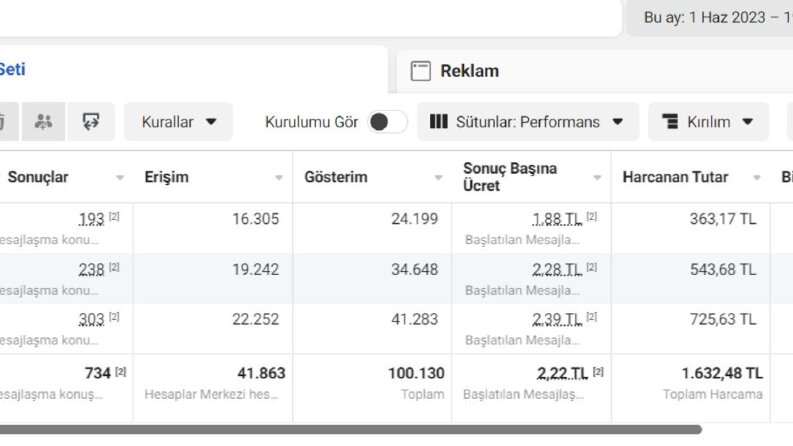Expand the Erişim column menu arrow
This screenshot has width=793, height=446.
tap(279, 177)
